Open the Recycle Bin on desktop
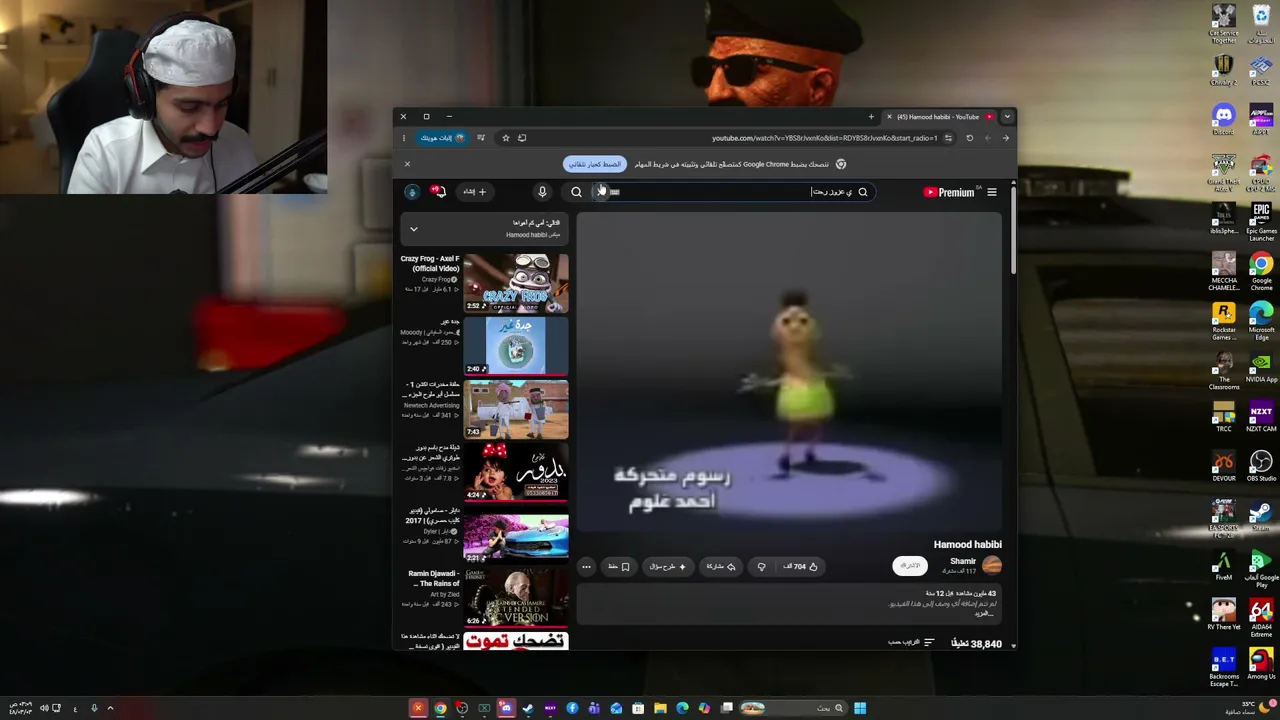 [x=1261, y=22]
